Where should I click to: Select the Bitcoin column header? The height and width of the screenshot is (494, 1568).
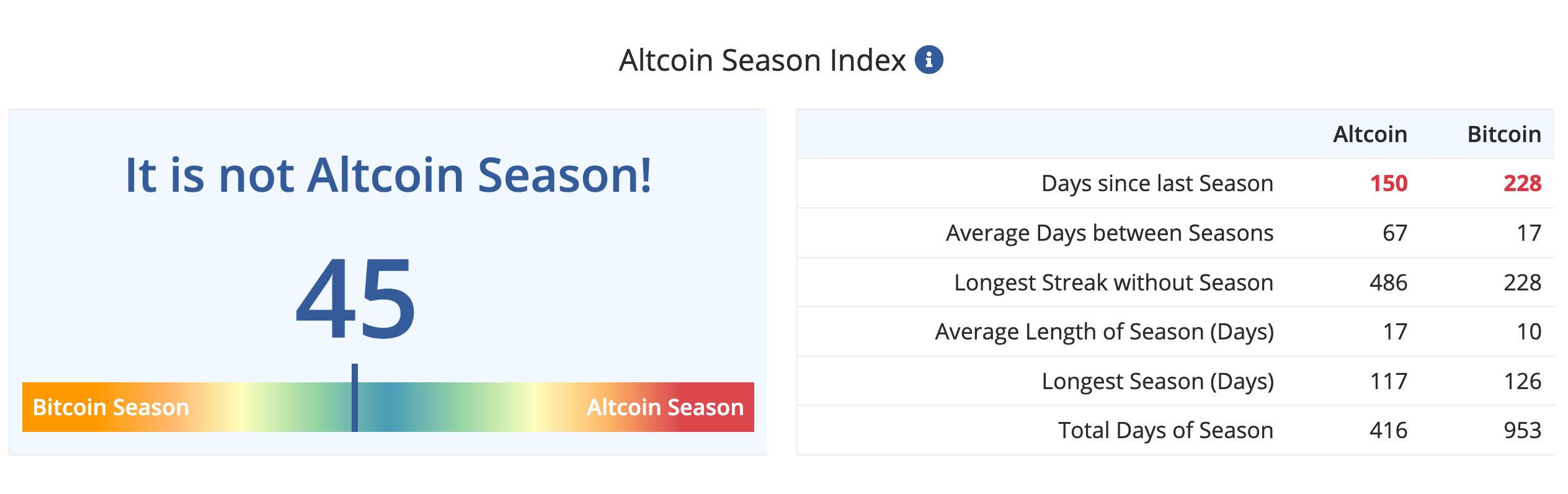(x=1504, y=134)
